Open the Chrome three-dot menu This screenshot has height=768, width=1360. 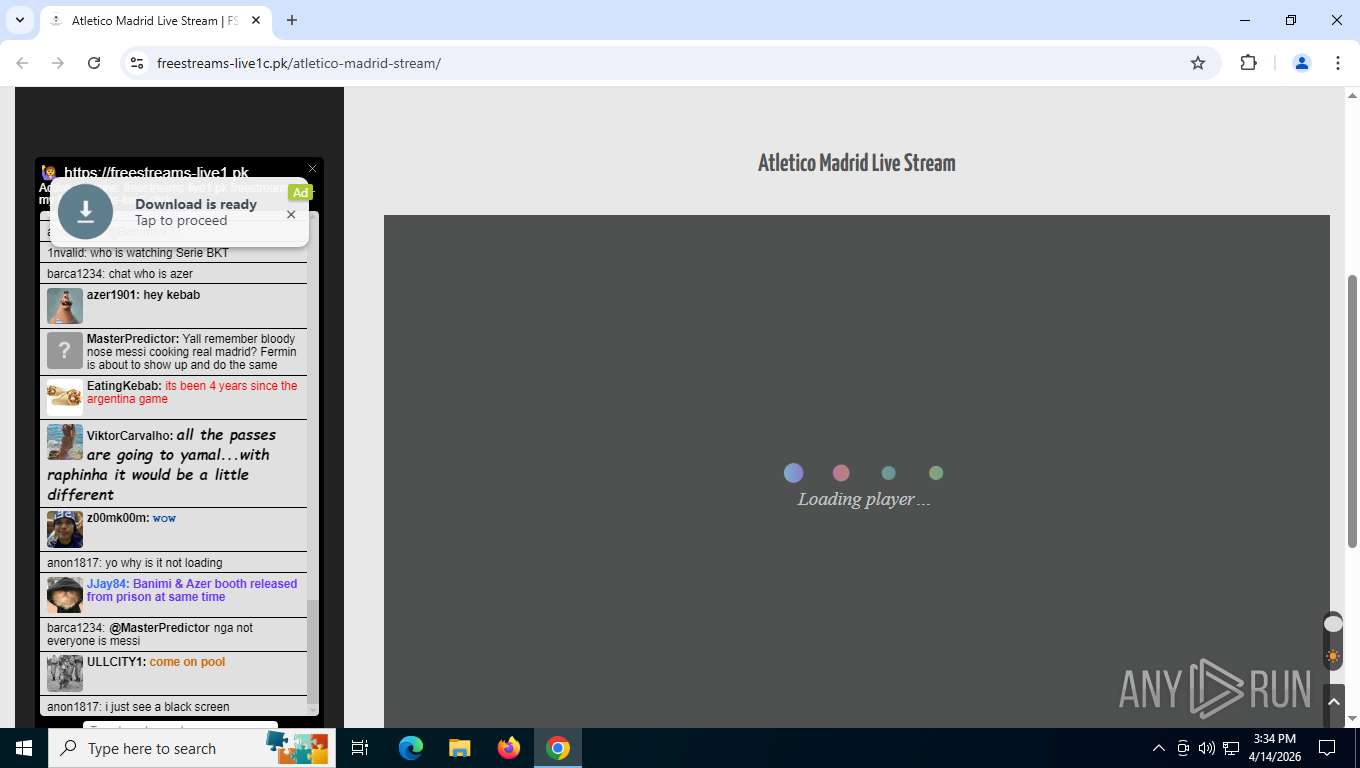point(1338,63)
